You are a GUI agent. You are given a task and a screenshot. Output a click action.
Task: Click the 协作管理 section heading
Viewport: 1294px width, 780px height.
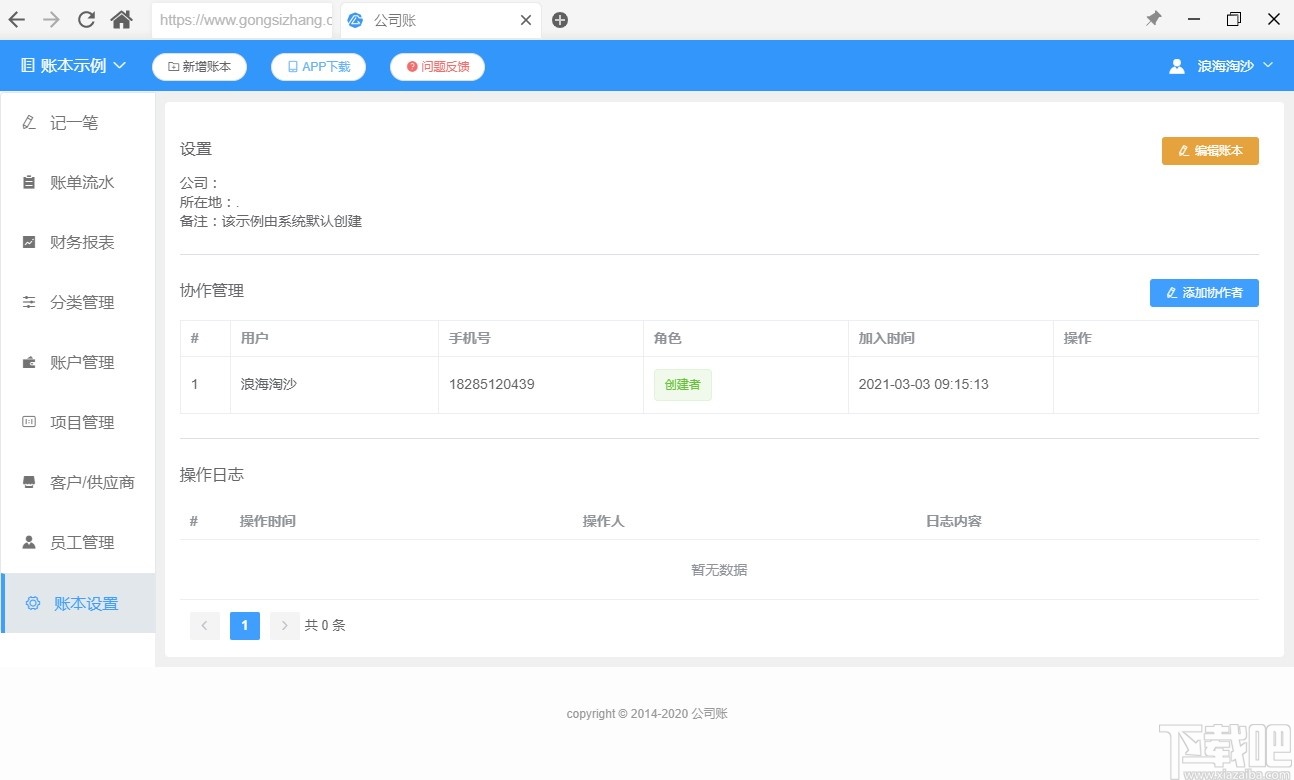pos(212,291)
